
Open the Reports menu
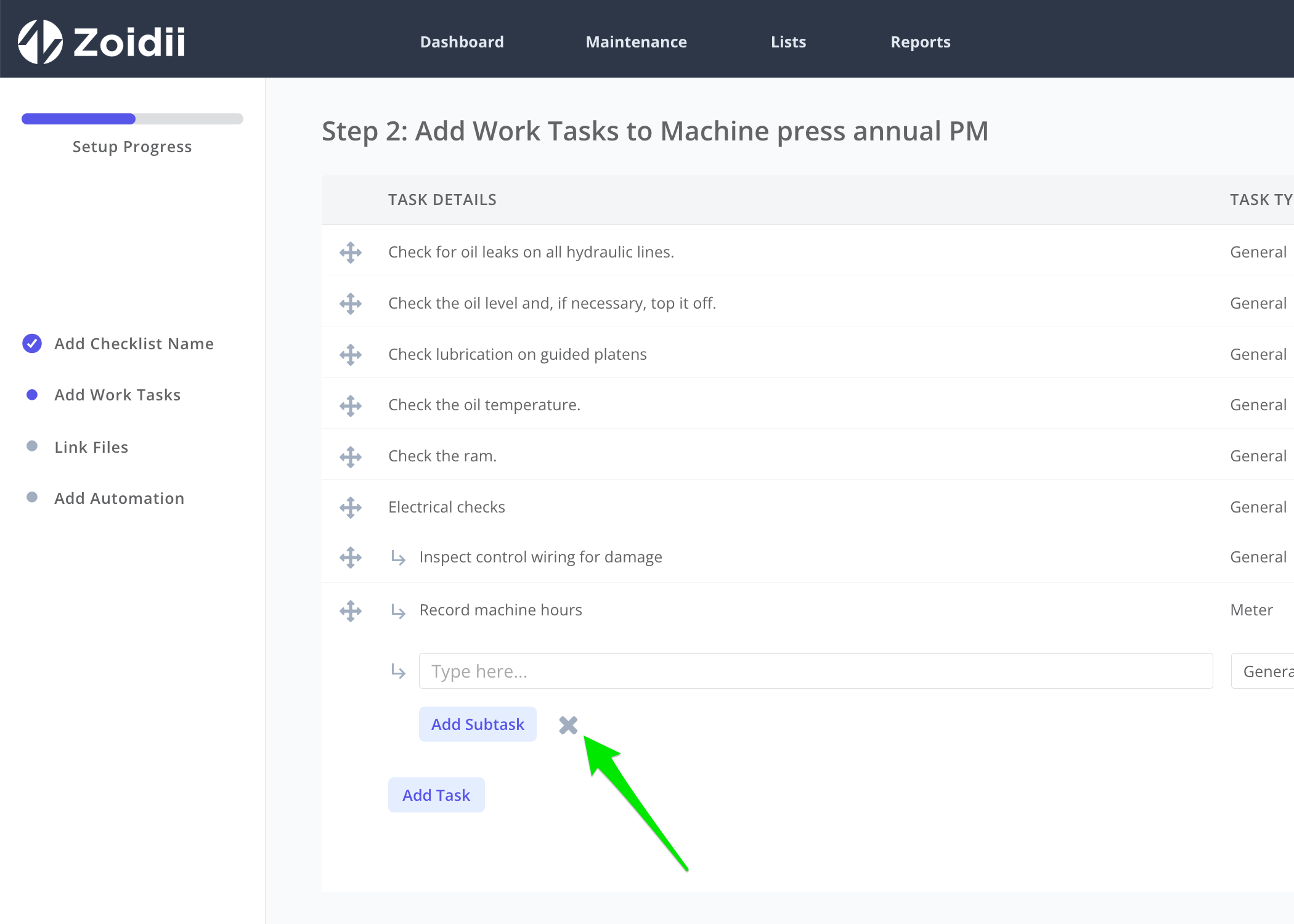pyautogui.click(x=920, y=42)
